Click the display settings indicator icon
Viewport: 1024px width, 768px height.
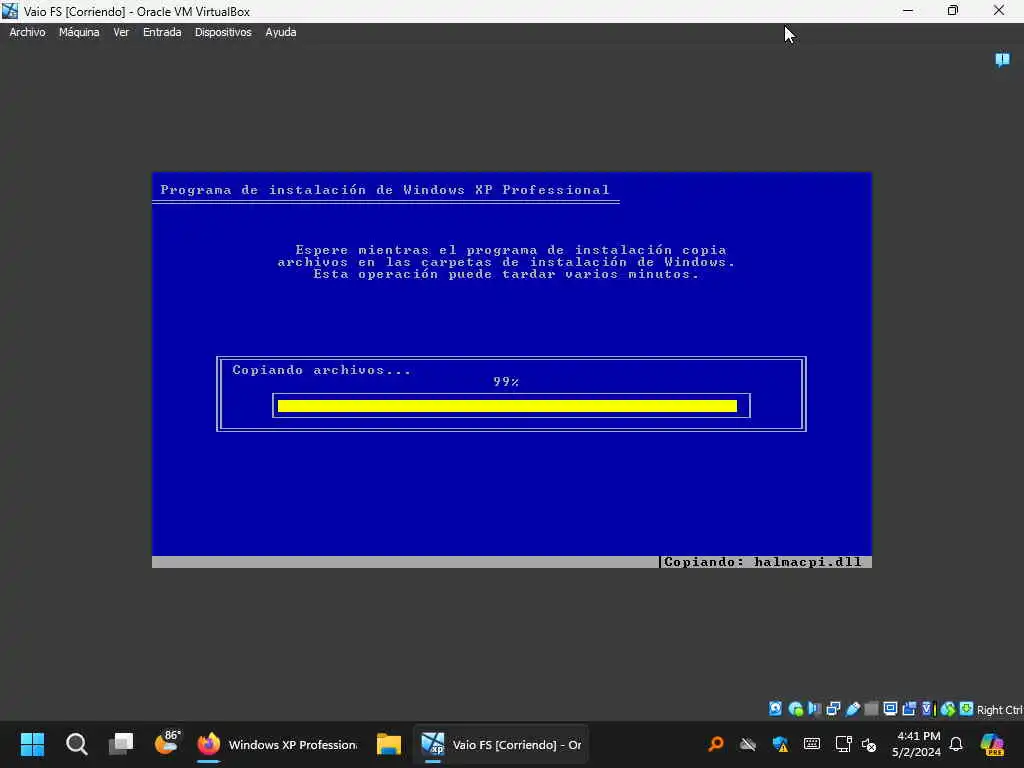[x=890, y=709]
